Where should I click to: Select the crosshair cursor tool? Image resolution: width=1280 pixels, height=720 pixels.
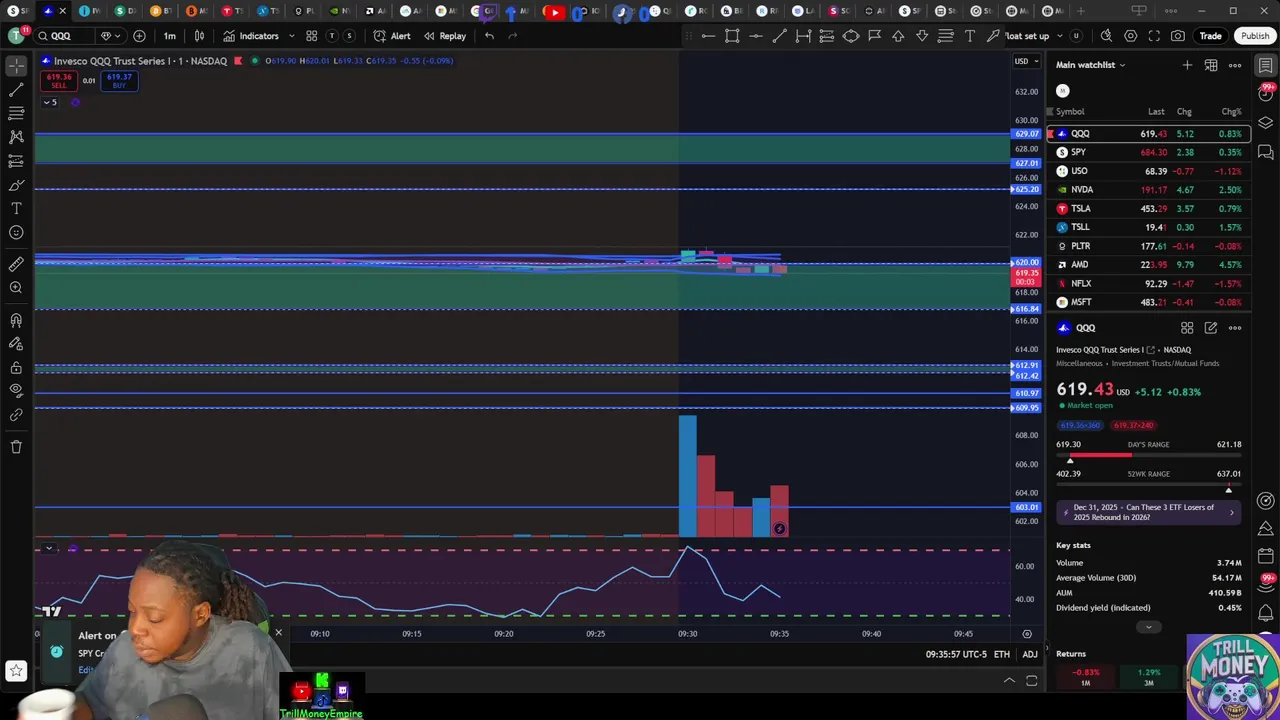[16, 65]
